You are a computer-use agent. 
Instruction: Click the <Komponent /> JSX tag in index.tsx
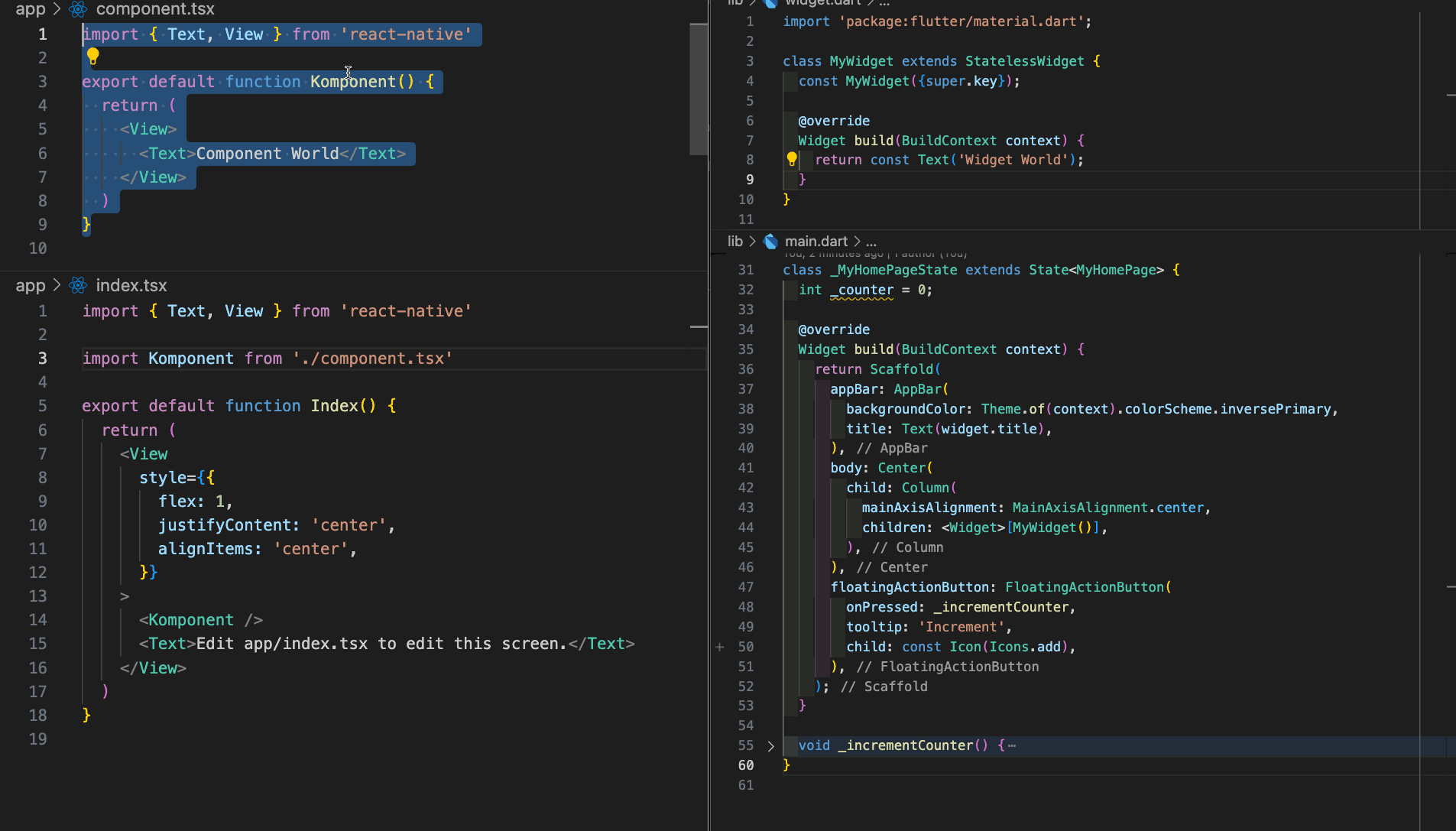coord(201,620)
